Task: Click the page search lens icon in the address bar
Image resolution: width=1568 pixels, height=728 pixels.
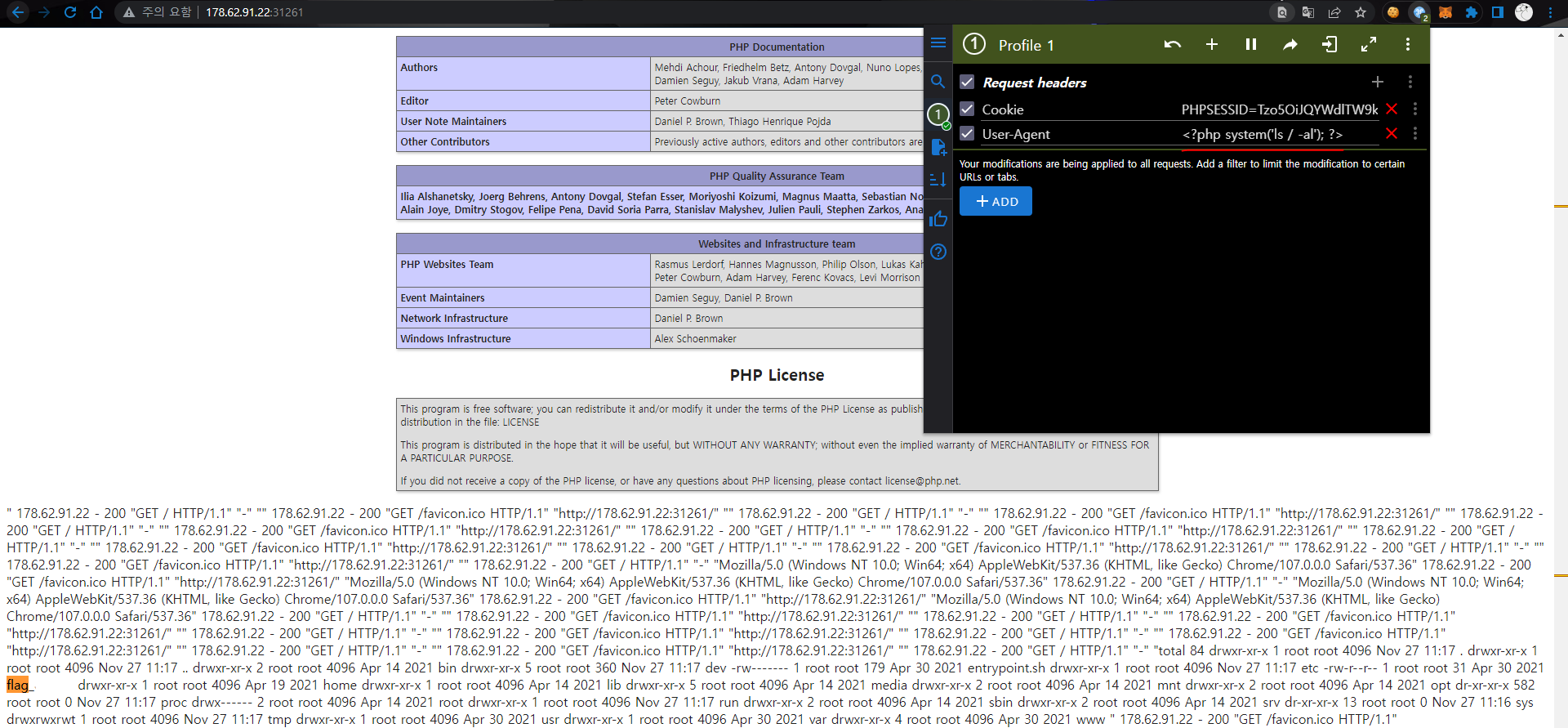Action: point(1282,12)
